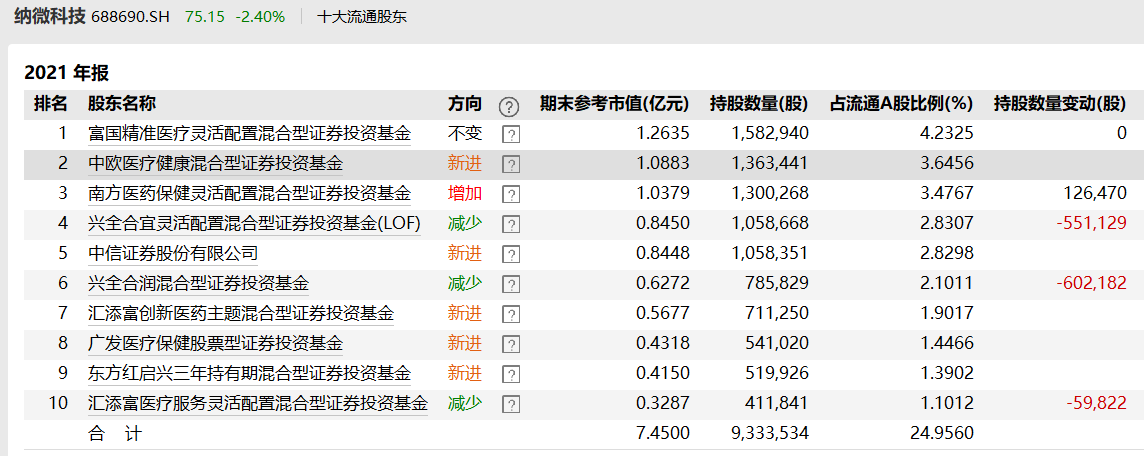Click the question icon in the 兴全合宜 row
The width and height of the screenshot is (1144, 456).
pyautogui.click(x=511, y=224)
